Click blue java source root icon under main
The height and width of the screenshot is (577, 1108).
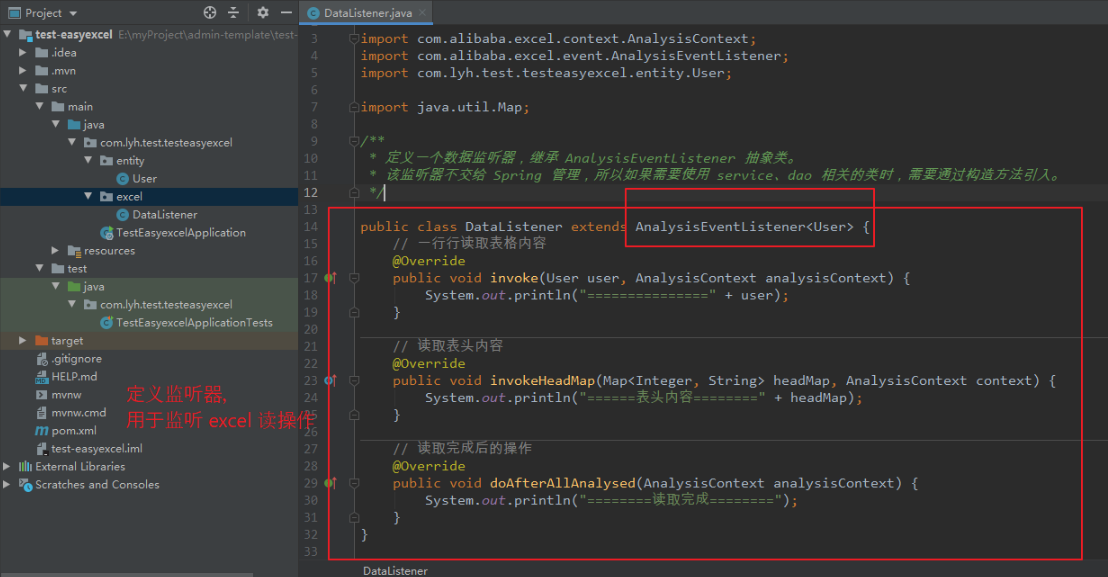coord(74,125)
